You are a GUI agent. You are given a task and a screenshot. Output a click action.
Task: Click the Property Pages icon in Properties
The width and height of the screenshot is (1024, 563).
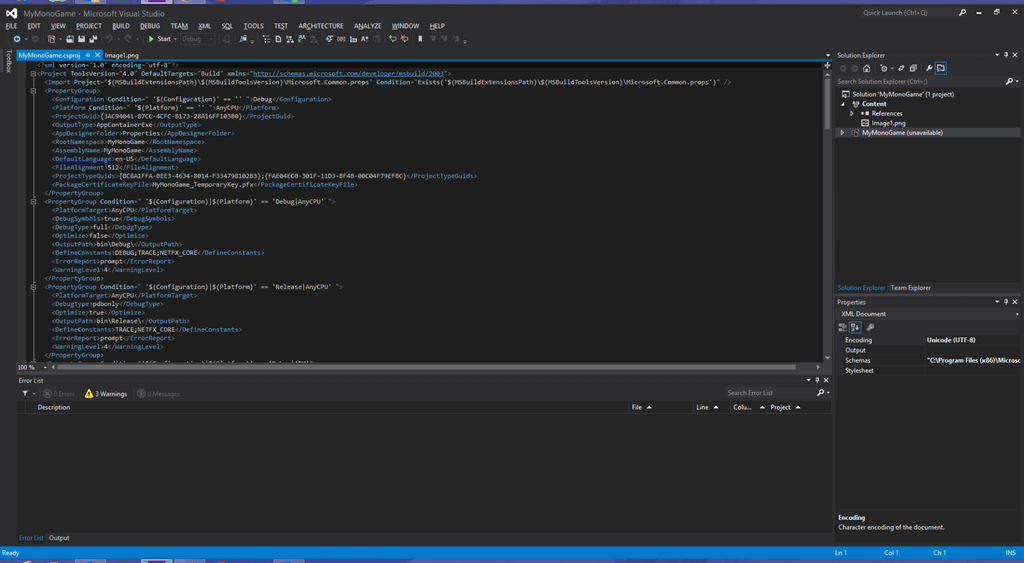(x=871, y=327)
